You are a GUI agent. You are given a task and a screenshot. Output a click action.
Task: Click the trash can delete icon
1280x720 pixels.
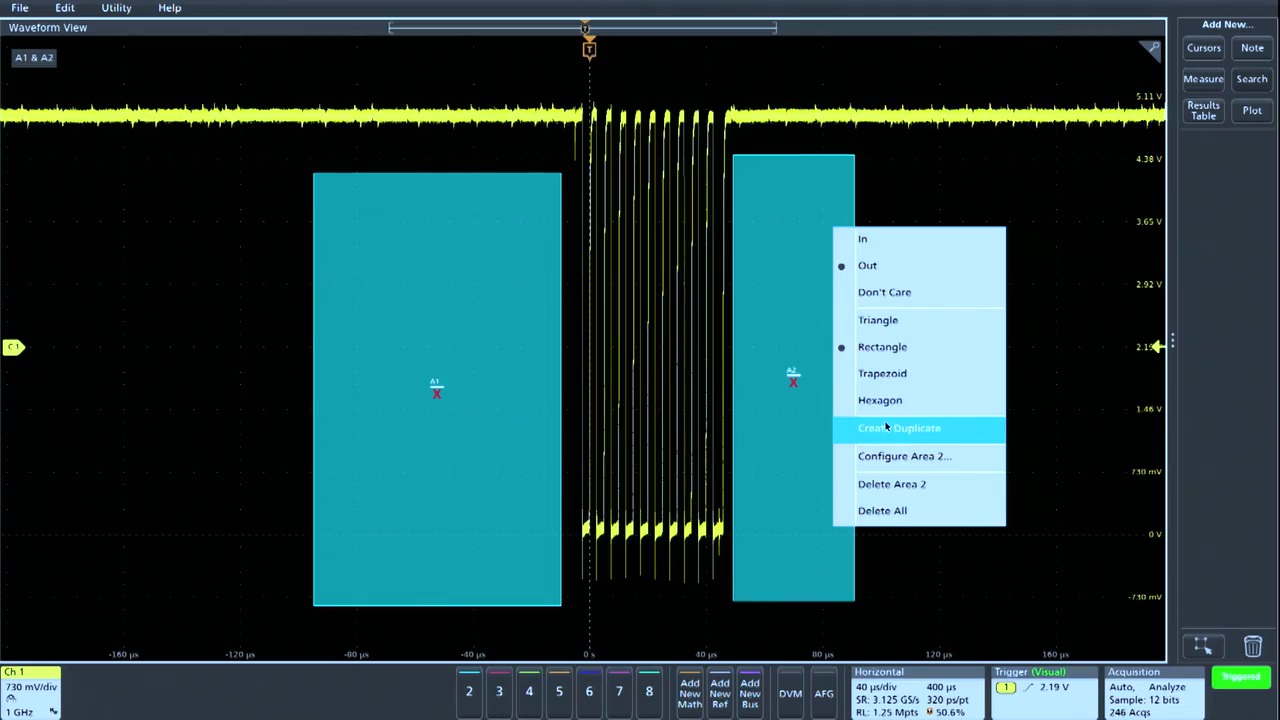click(1252, 647)
